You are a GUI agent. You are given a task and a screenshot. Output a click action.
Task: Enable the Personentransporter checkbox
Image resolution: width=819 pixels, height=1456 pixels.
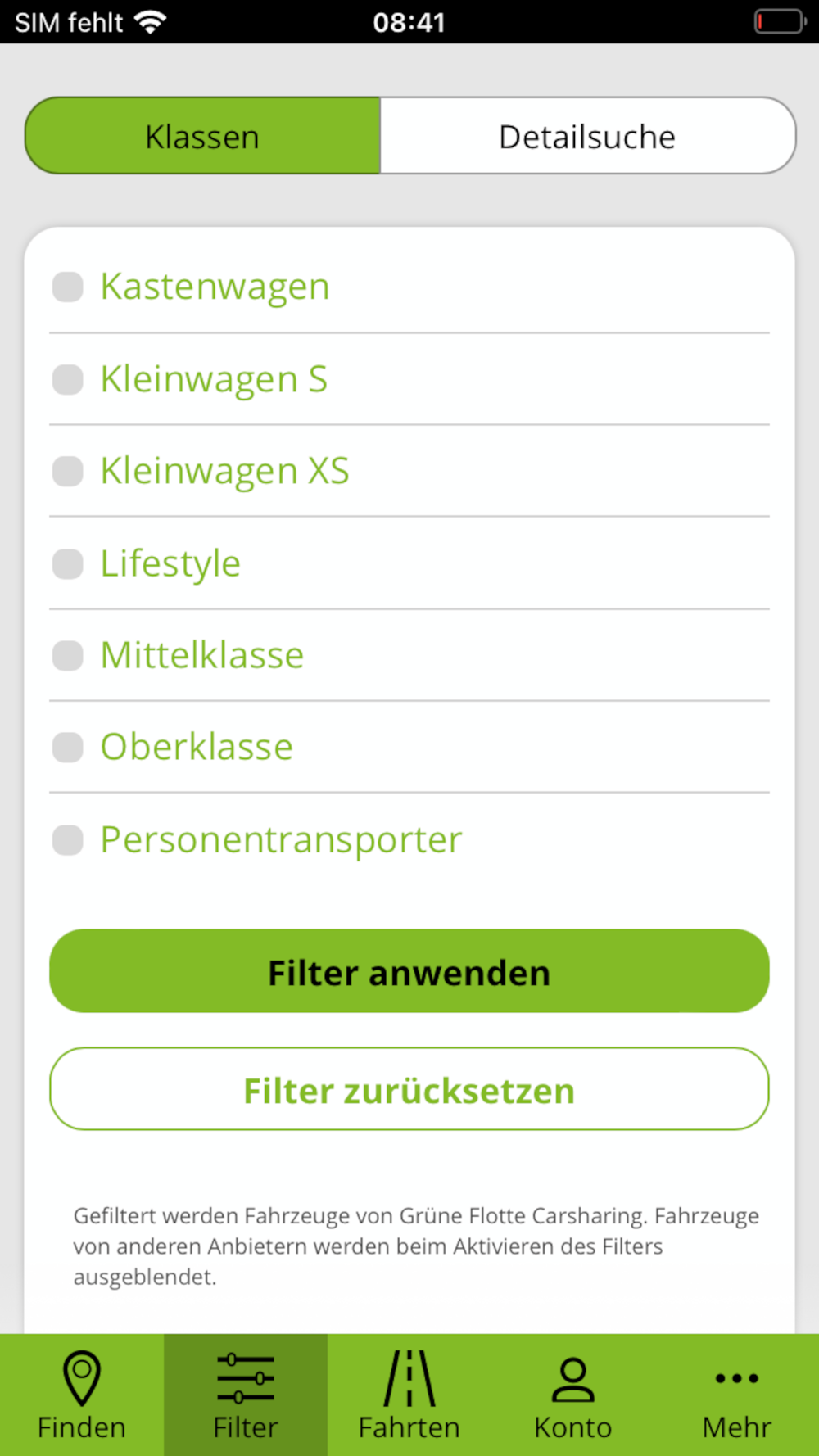pyautogui.click(x=68, y=840)
